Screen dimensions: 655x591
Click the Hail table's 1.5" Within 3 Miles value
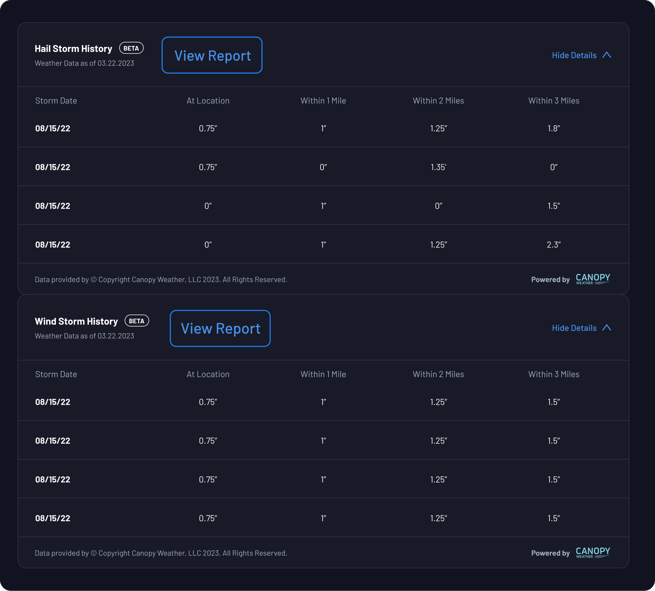tap(554, 206)
